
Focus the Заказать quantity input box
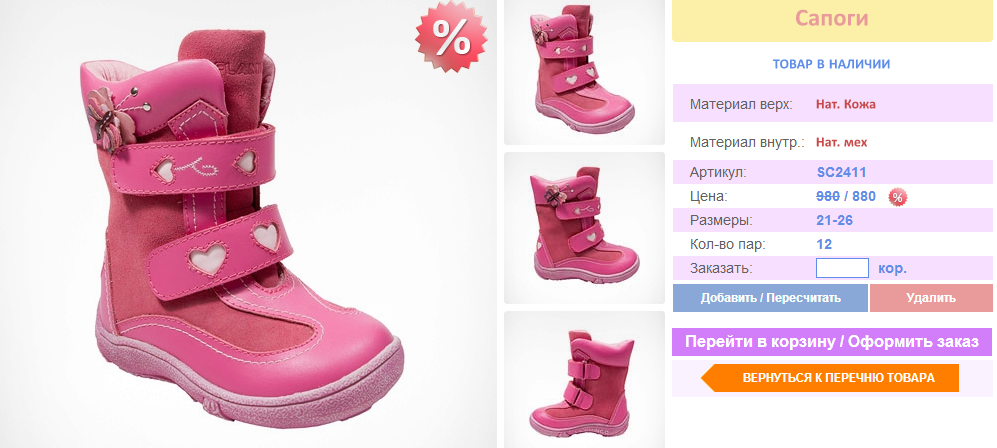click(842, 268)
